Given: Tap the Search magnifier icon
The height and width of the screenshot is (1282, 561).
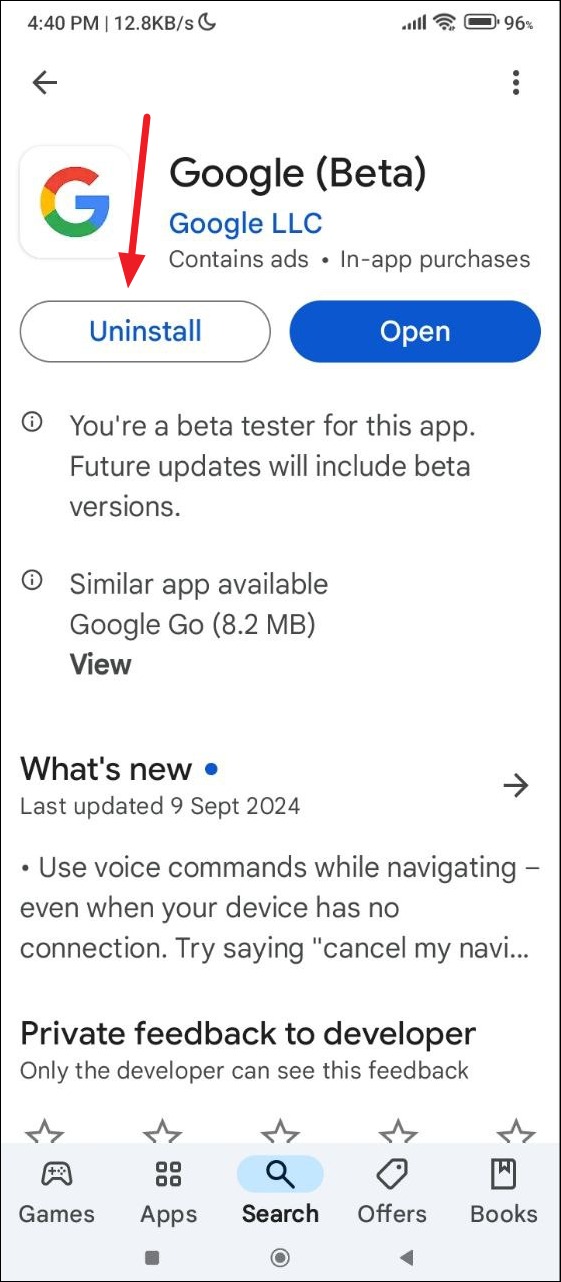Looking at the screenshot, I should pos(280,1173).
